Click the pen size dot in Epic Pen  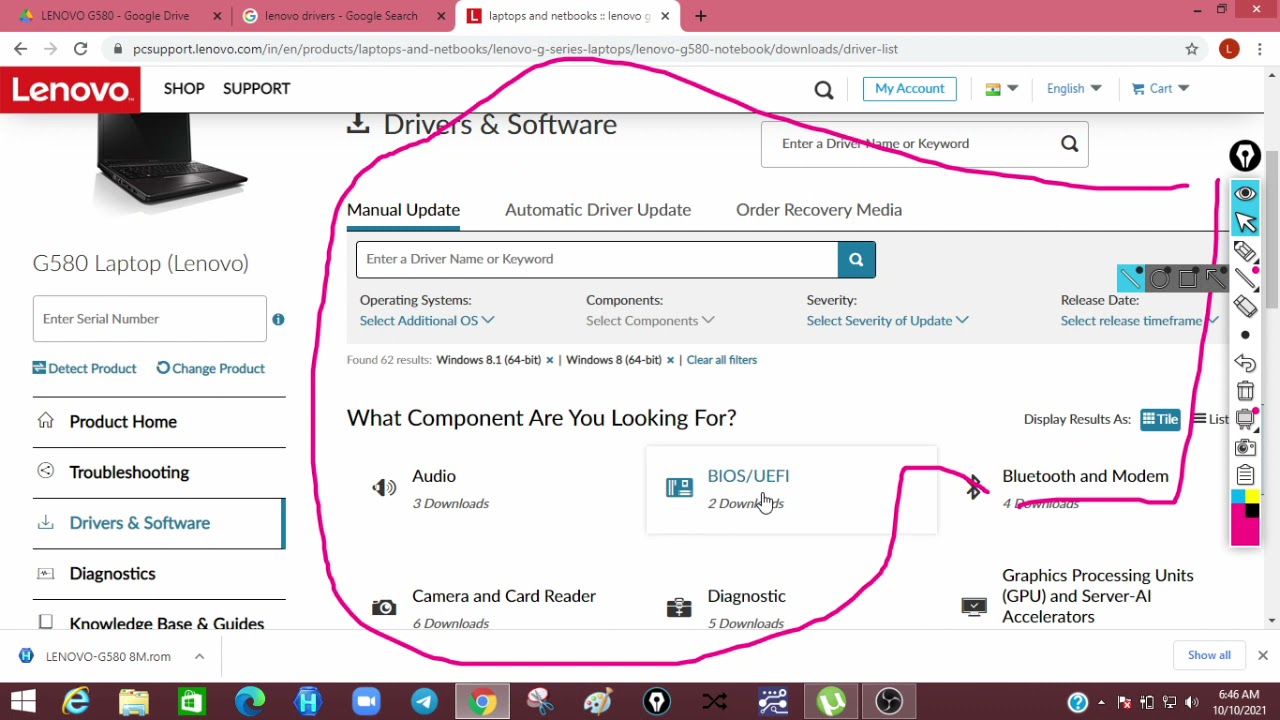[x=1245, y=335]
